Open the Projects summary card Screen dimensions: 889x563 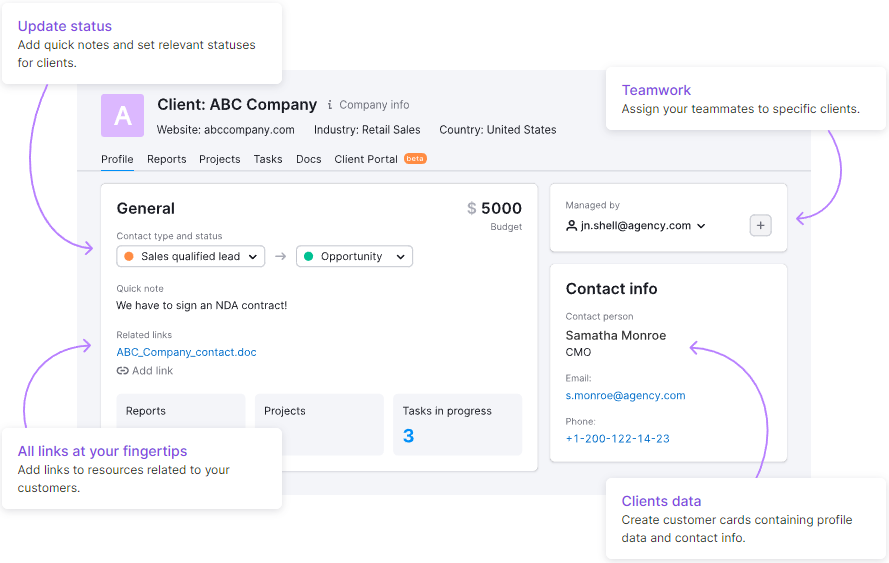319,424
